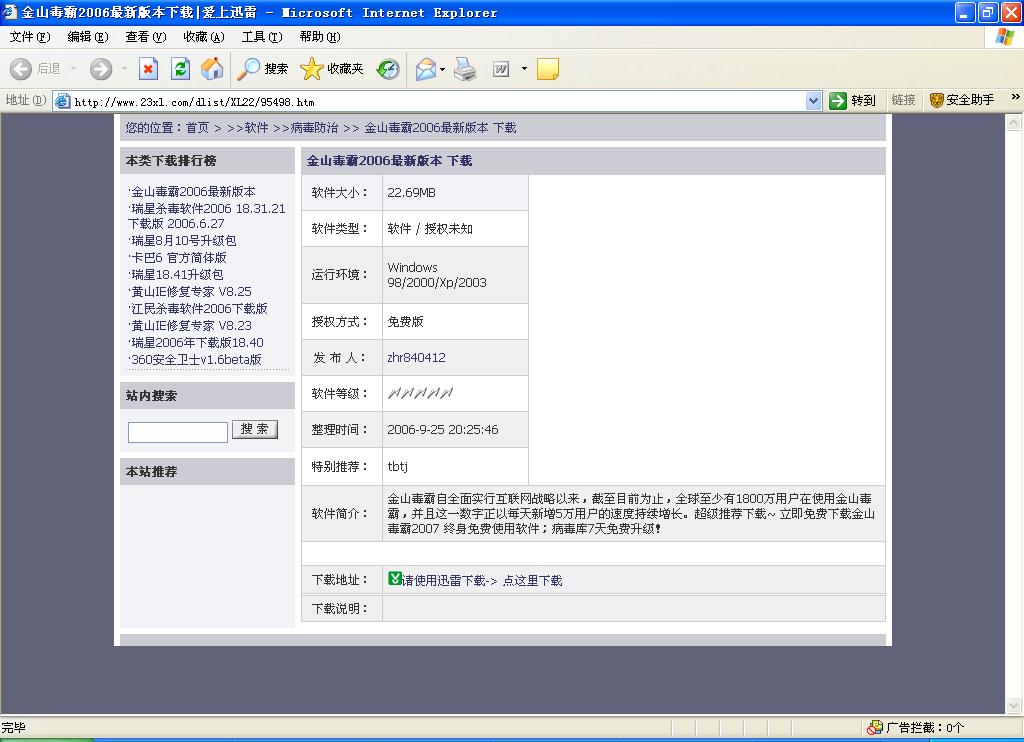Open 360安全卫士v1.6beta版 link

197,359
